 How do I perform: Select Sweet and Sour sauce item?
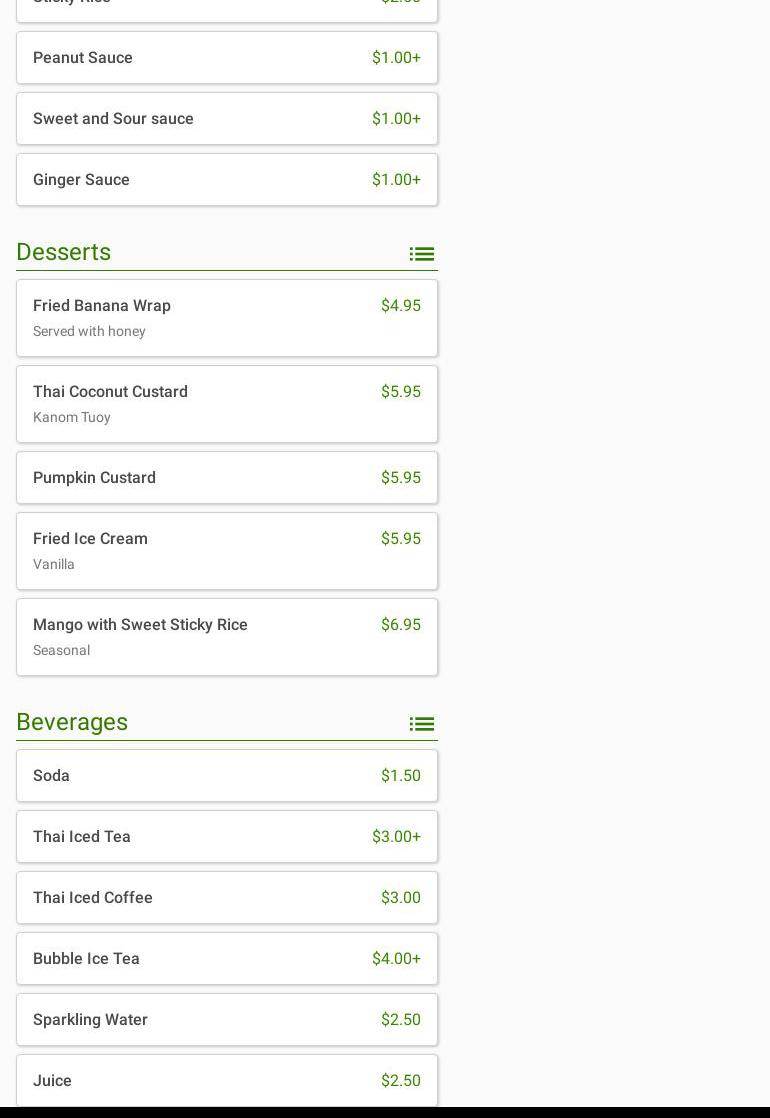click(x=227, y=119)
